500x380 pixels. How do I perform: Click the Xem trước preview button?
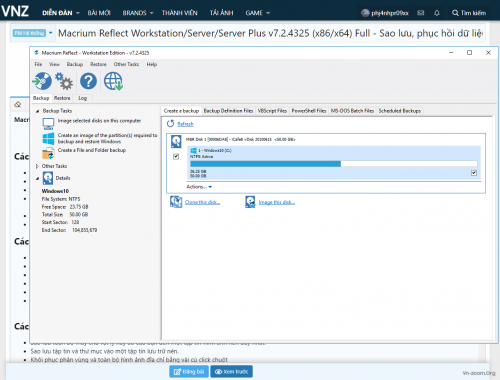click(x=231, y=371)
